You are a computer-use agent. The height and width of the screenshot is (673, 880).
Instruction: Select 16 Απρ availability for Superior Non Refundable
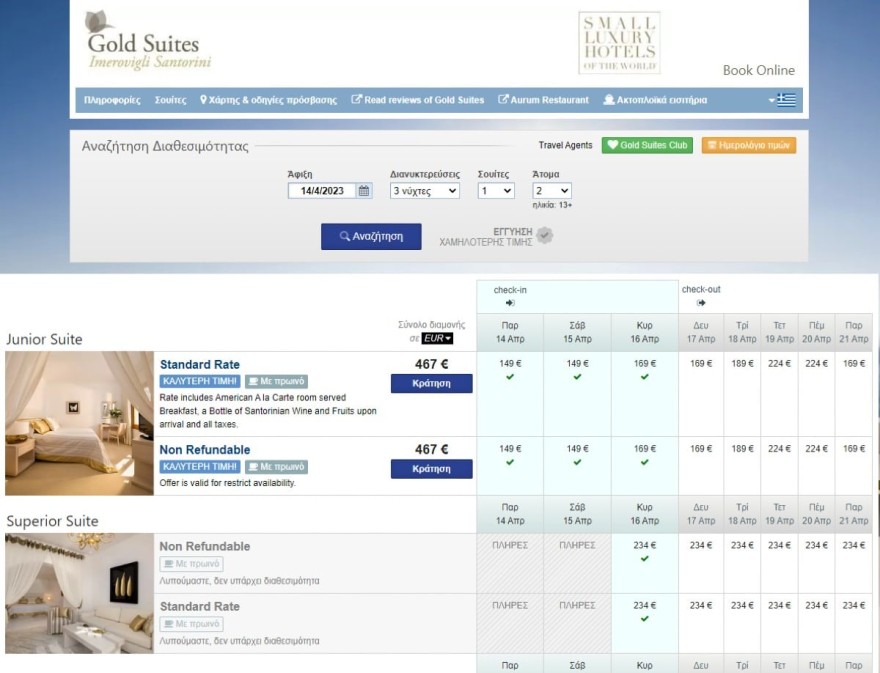pyautogui.click(x=644, y=552)
